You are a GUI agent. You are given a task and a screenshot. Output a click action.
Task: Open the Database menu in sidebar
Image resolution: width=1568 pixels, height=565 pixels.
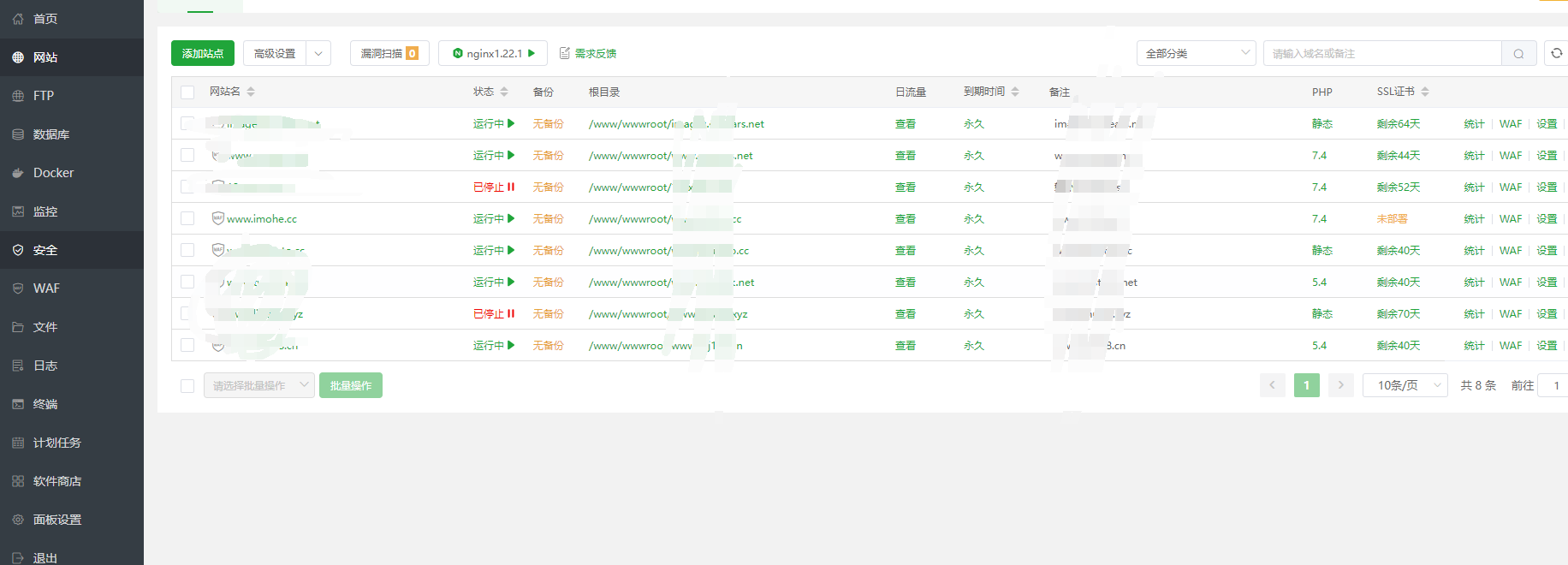pos(50,134)
